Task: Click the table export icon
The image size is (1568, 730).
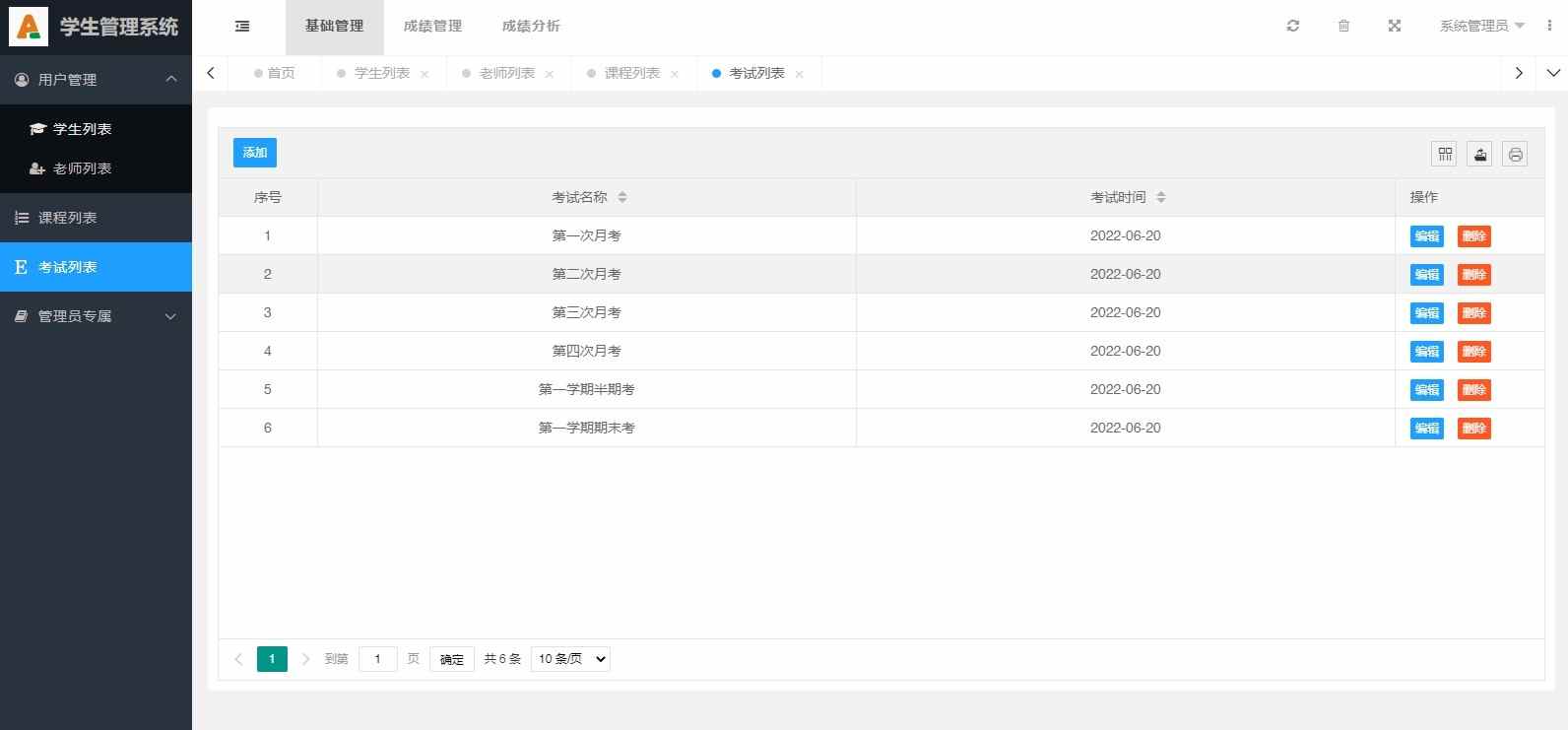Action: (1479, 154)
